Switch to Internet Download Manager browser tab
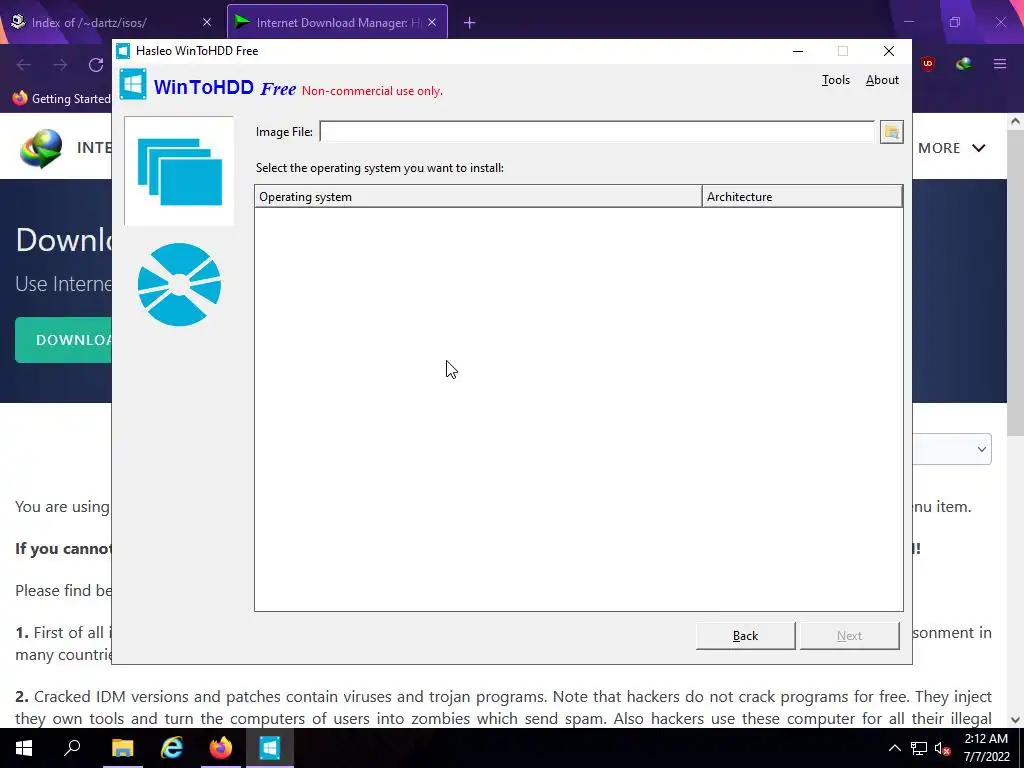Image resolution: width=1024 pixels, height=768 pixels. (338, 23)
